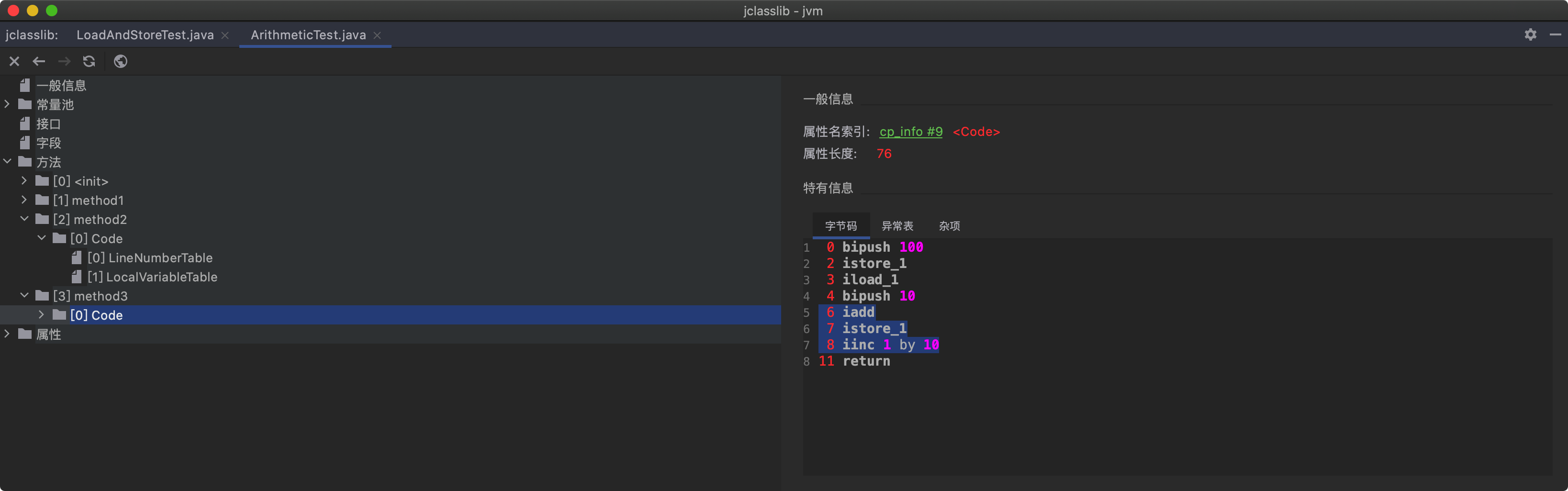The height and width of the screenshot is (491, 1568).
Task: Collapse the 方法 folder node
Action: [7, 162]
